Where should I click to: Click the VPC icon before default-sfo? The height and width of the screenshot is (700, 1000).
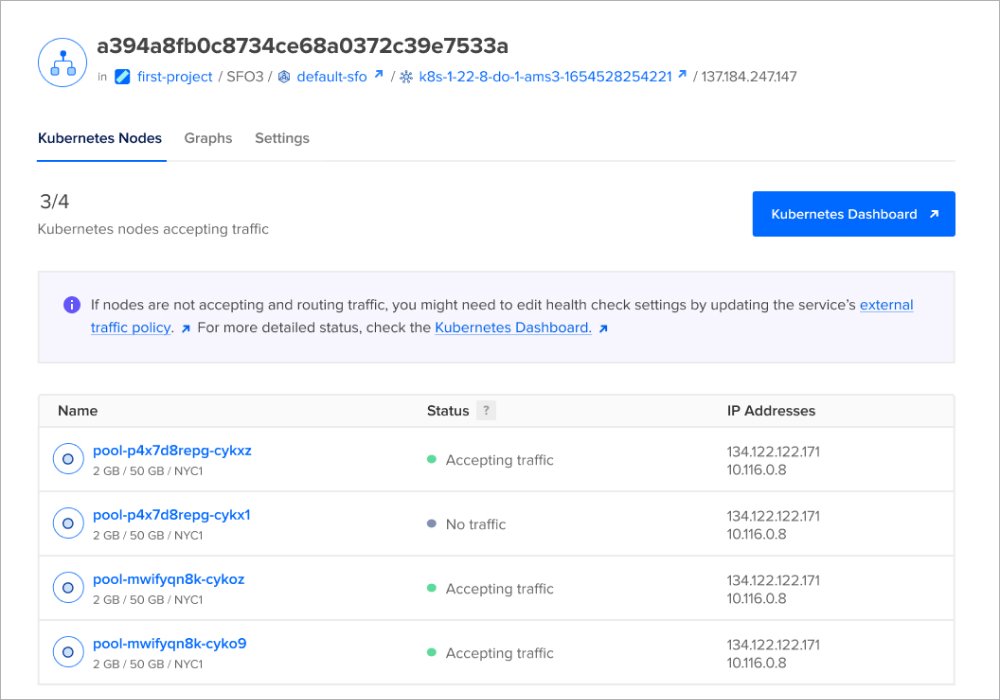tap(284, 77)
